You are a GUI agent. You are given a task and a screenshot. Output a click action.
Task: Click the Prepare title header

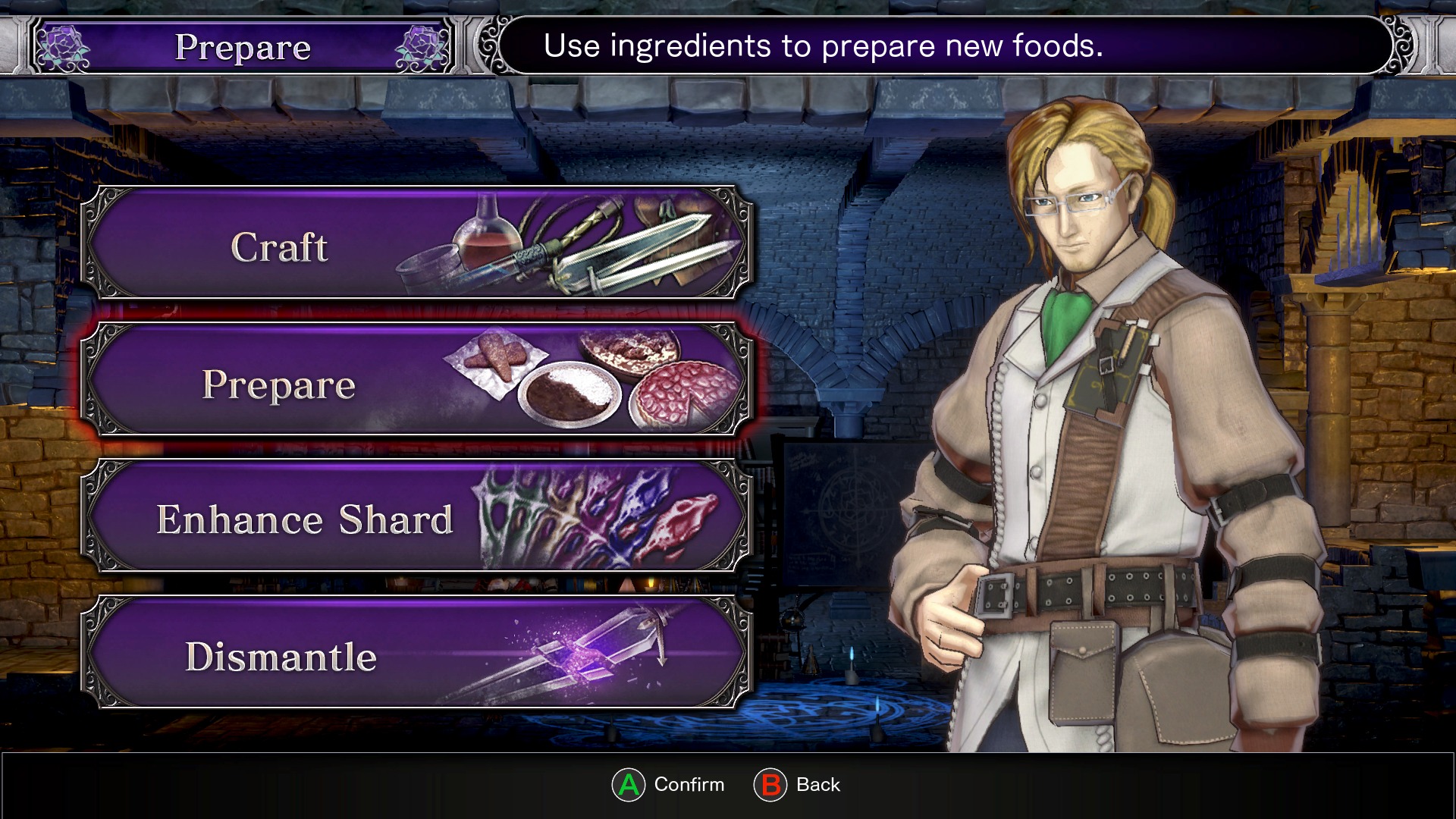pyautogui.click(x=243, y=47)
